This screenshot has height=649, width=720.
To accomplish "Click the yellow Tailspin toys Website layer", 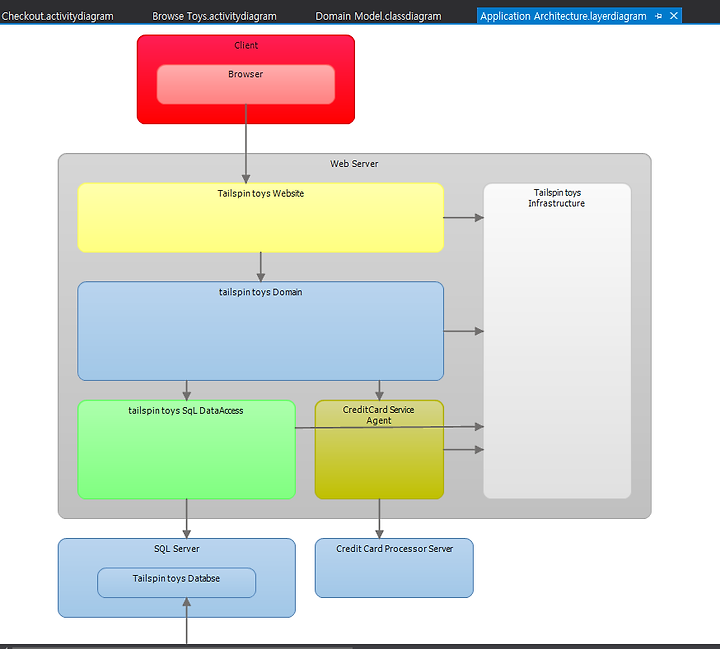I will [260, 217].
